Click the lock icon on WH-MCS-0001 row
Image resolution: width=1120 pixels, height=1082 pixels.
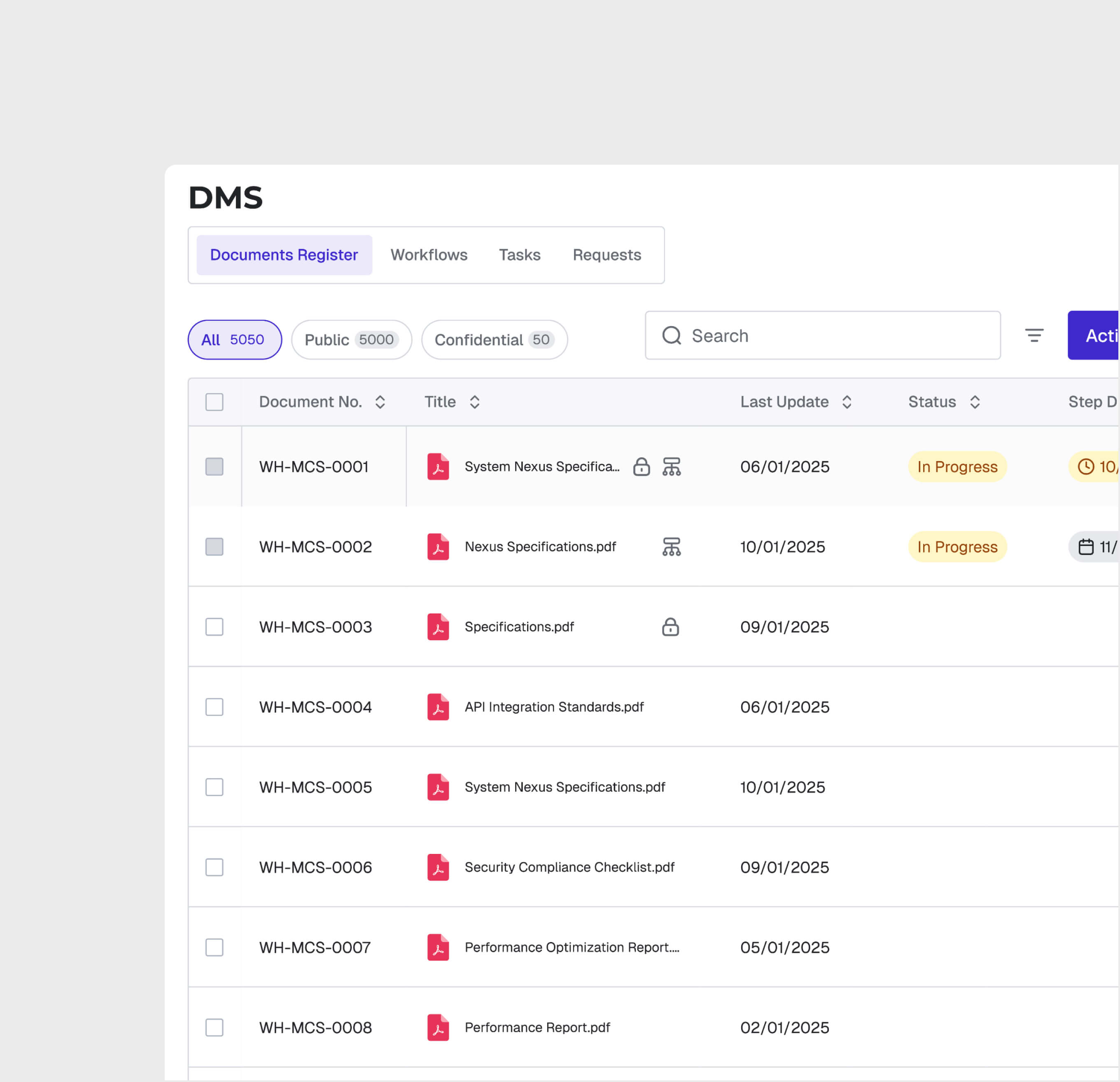pyautogui.click(x=642, y=467)
